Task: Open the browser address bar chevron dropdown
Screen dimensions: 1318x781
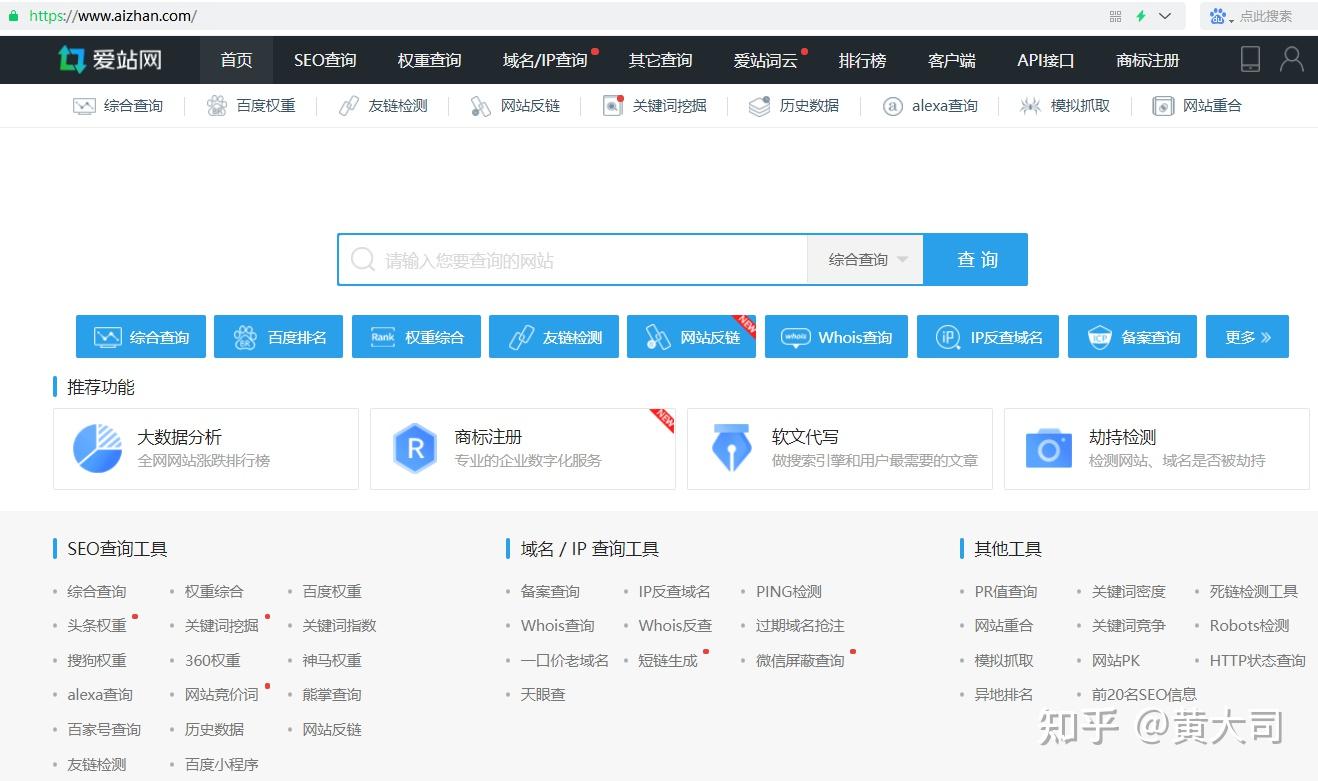Action: pos(1164,16)
